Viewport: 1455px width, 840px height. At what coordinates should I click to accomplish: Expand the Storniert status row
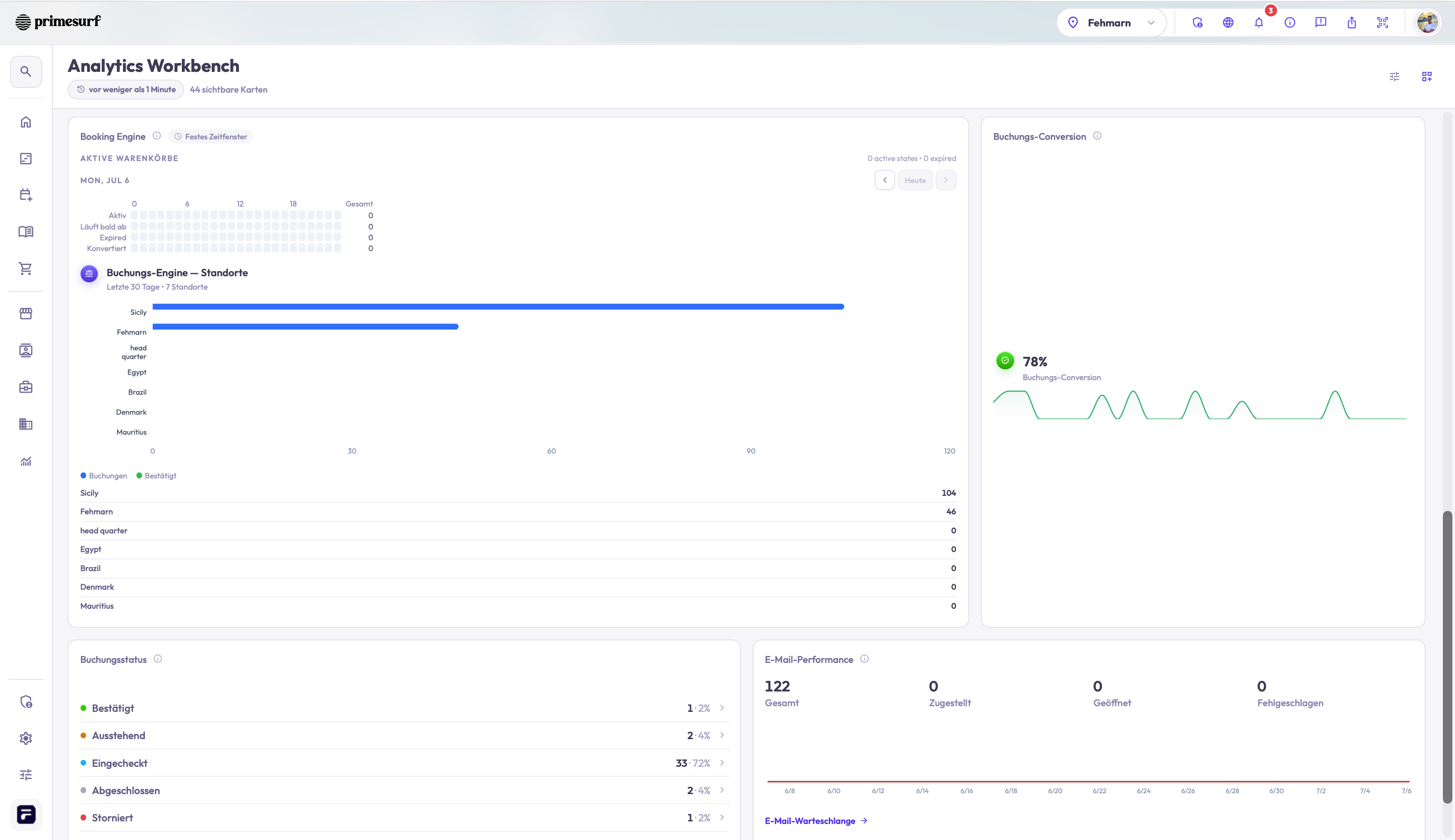pos(404,817)
